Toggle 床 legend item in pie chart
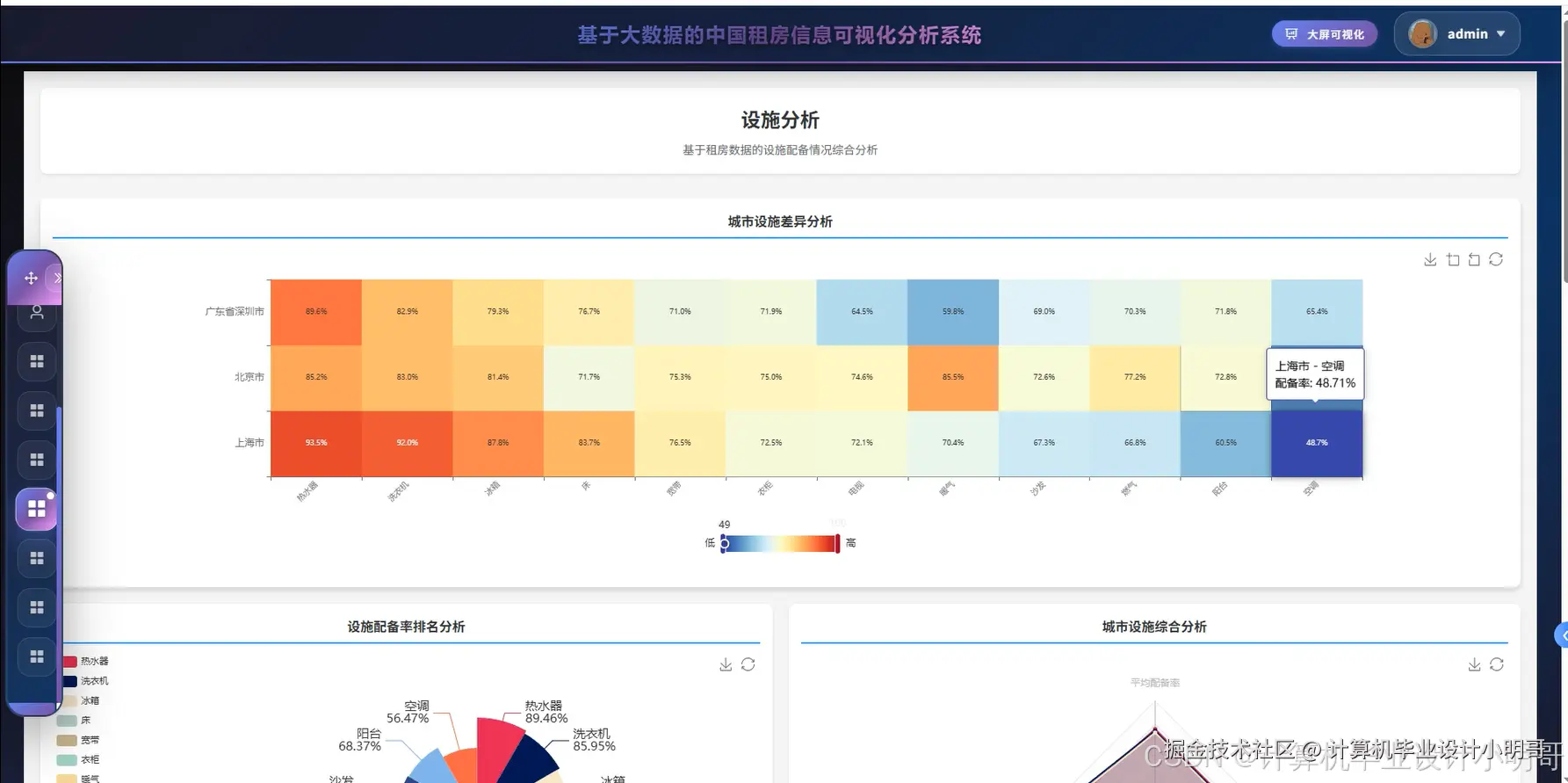This screenshot has height=783, width=1568. (74, 720)
